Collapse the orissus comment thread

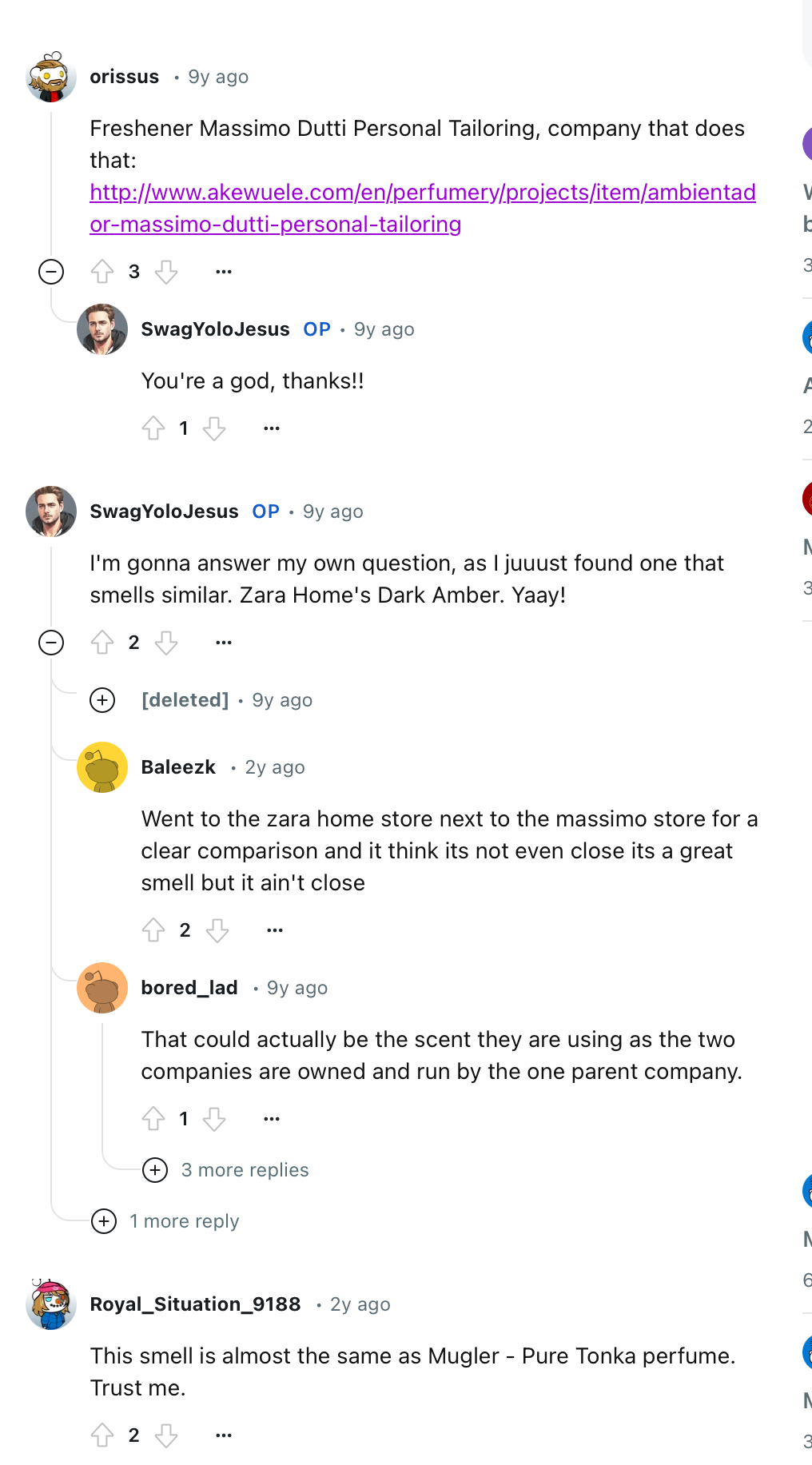tap(51, 272)
